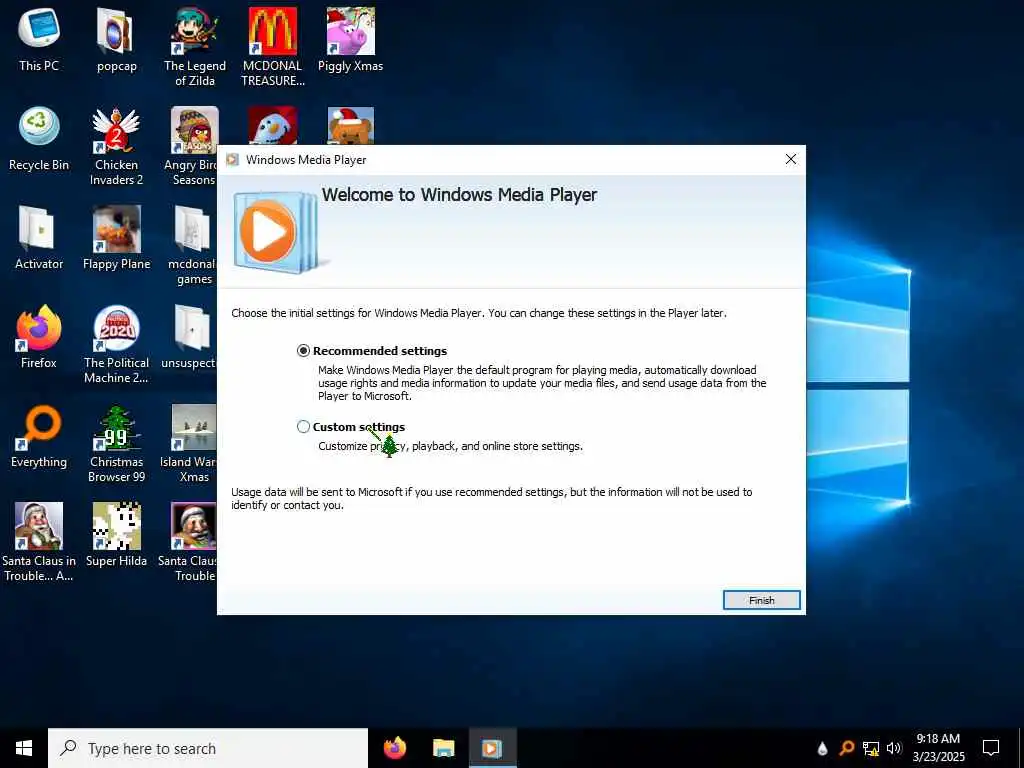Launch Firefox from the desktop
The image size is (1024, 768).
point(39,337)
